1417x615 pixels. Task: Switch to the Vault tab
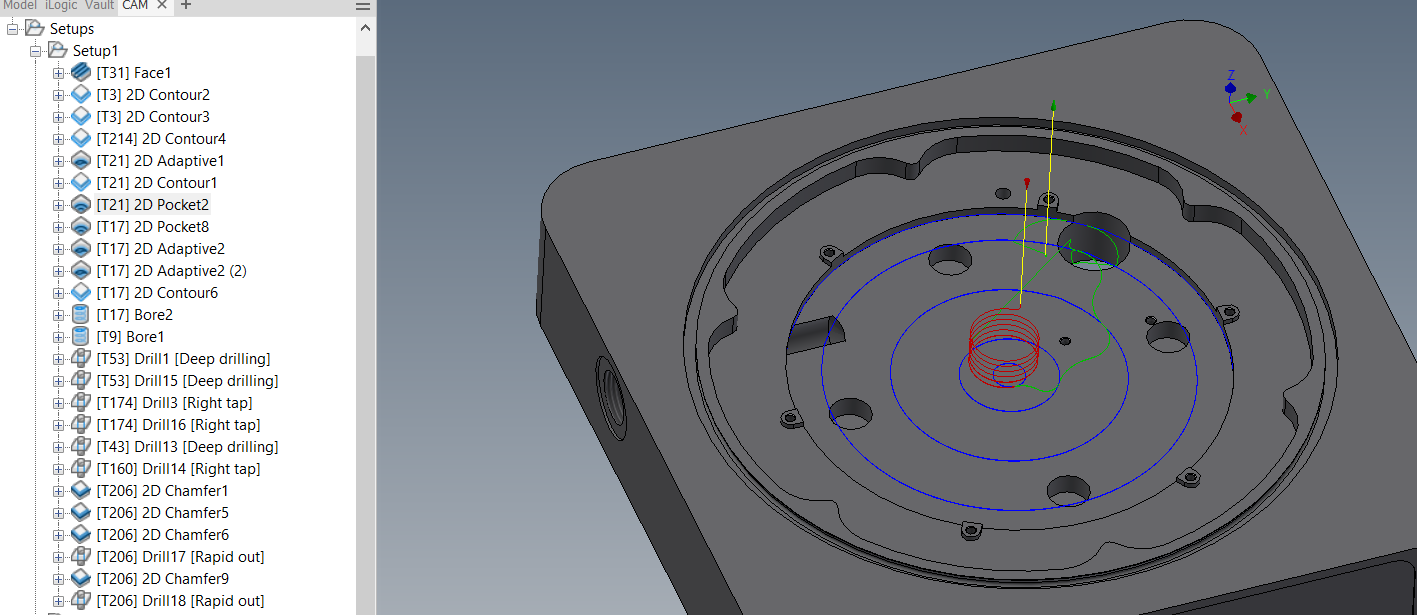tap(99, 5)
